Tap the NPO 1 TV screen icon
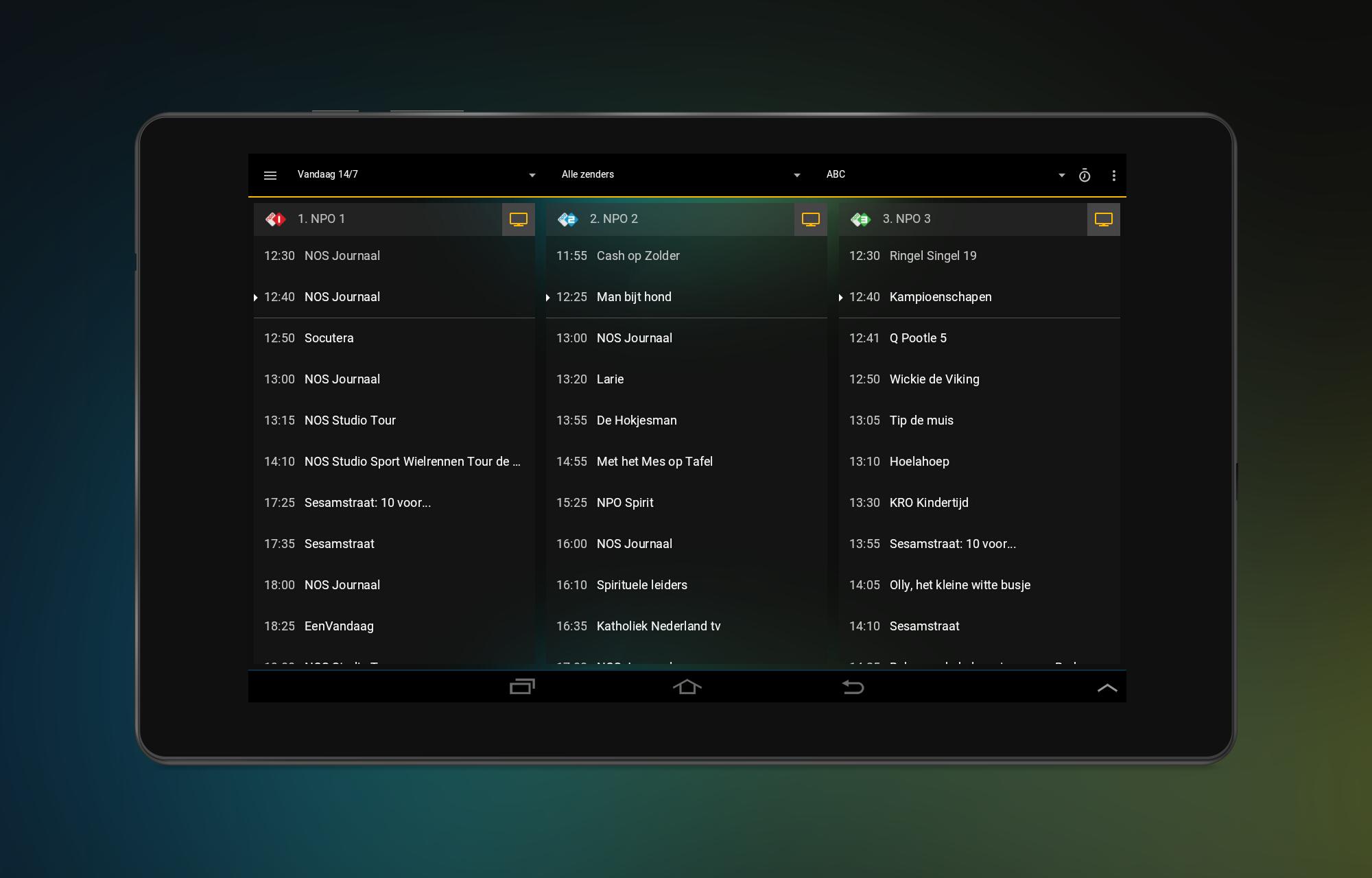The width and height of the screenshot is (1372, 878). click(x=518, y=219)
